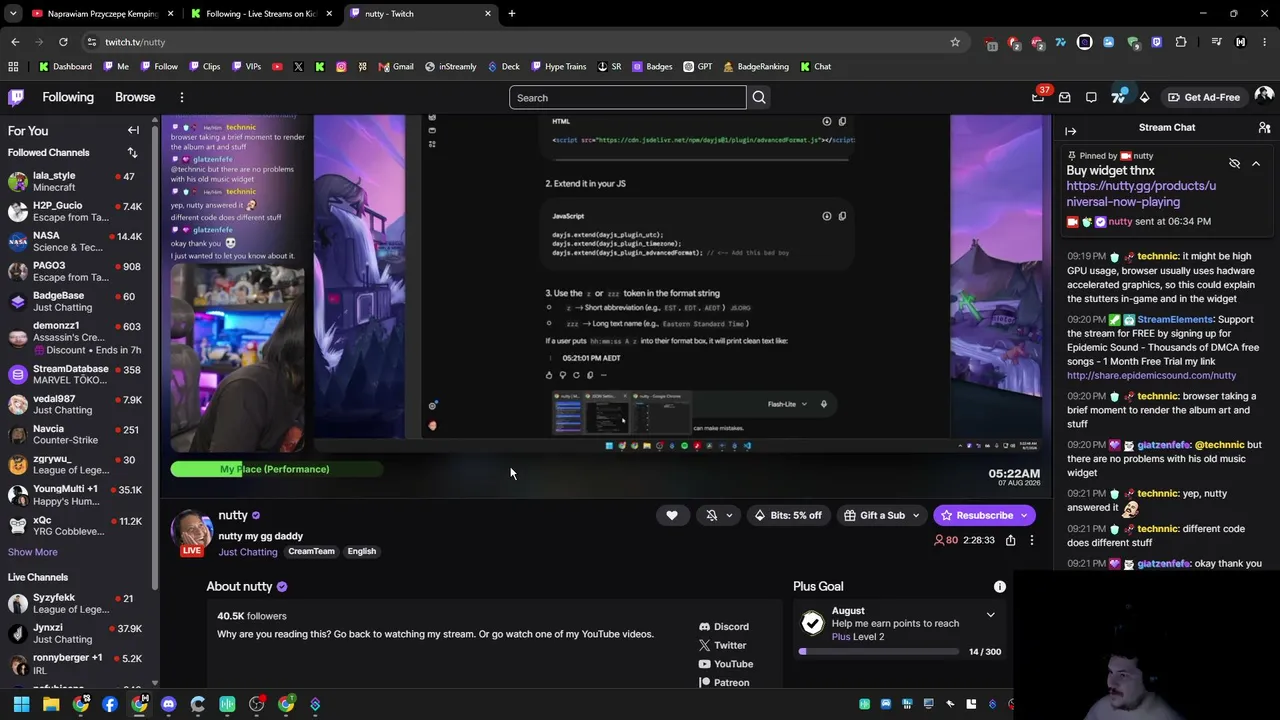Open the YouTube bookmark icon
Image resolution: width=1280 pixels, height=720 pixels.
(276, 67)
